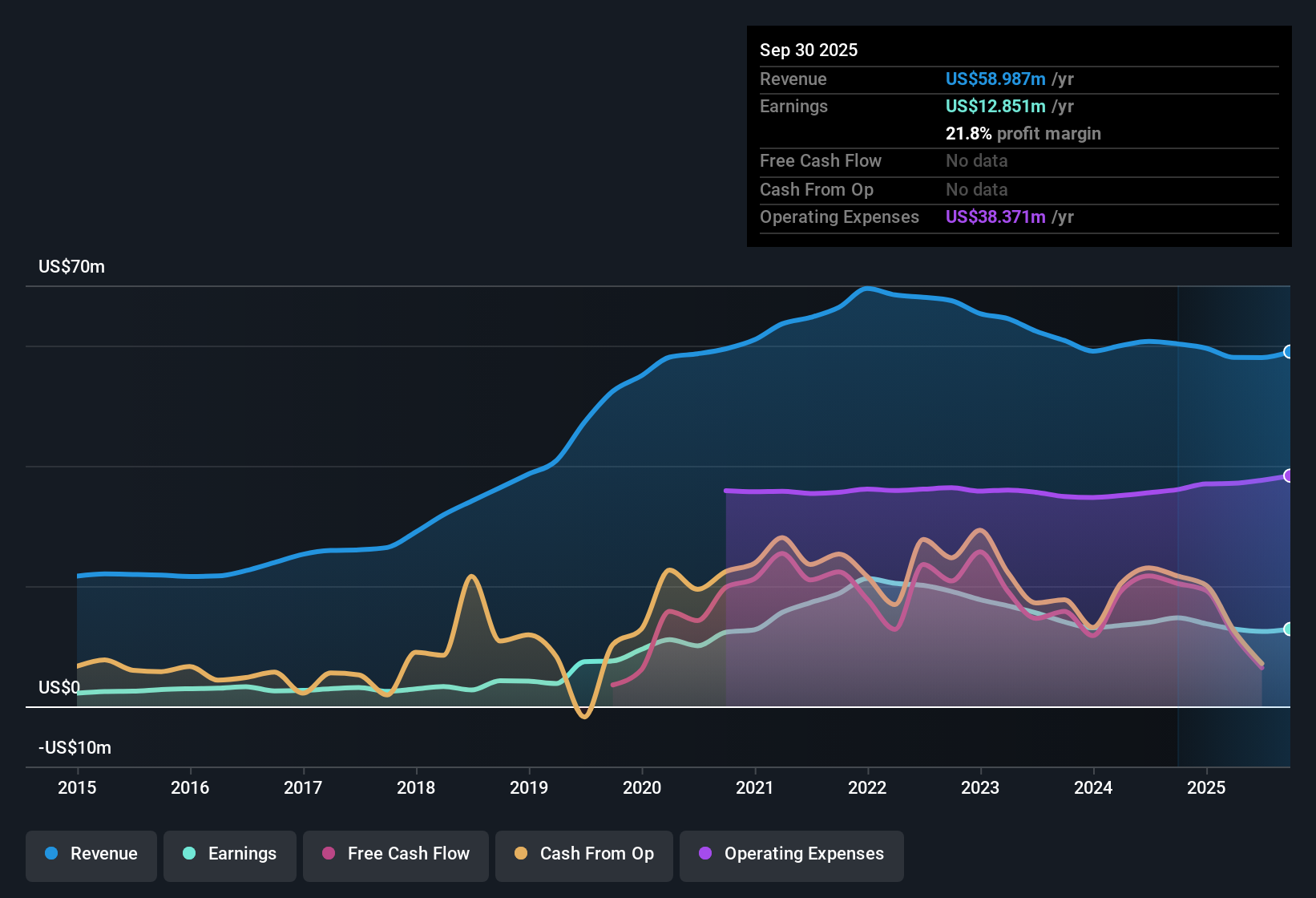Click the orange Cash From Op dot
This screenshot has width=1316, height=898.
point(521,854)
